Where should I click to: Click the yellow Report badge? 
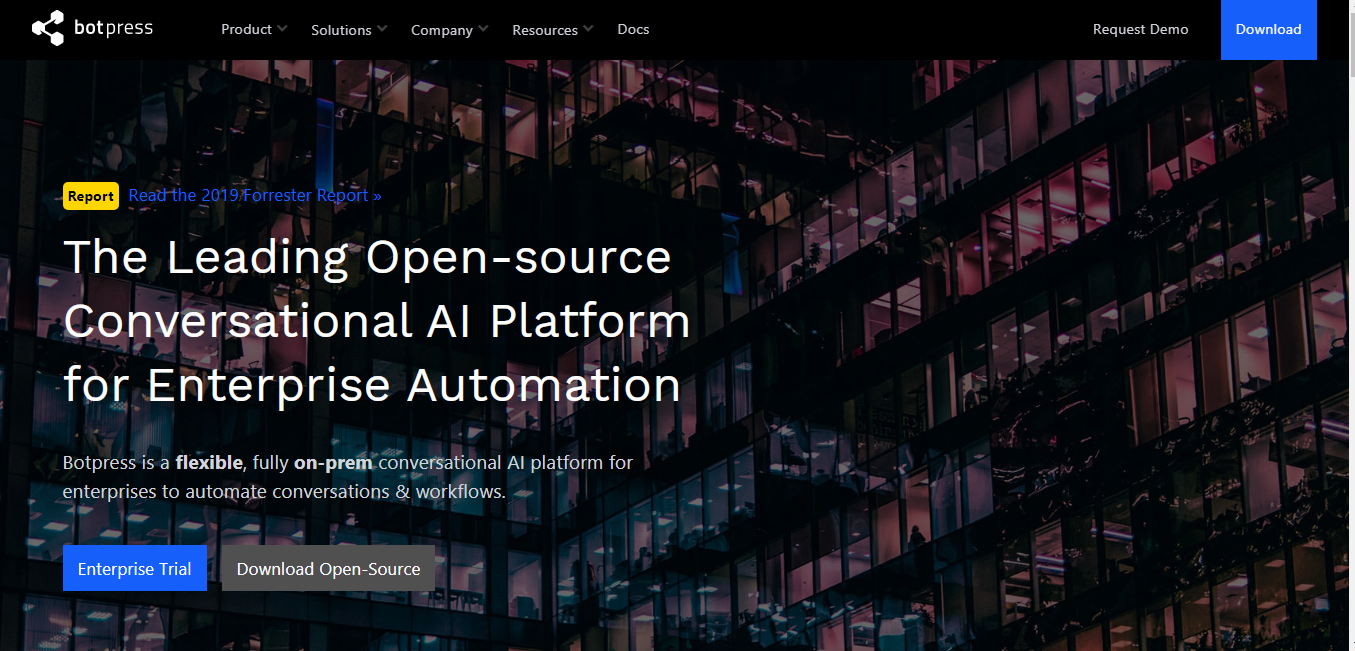tap(90, 196)
